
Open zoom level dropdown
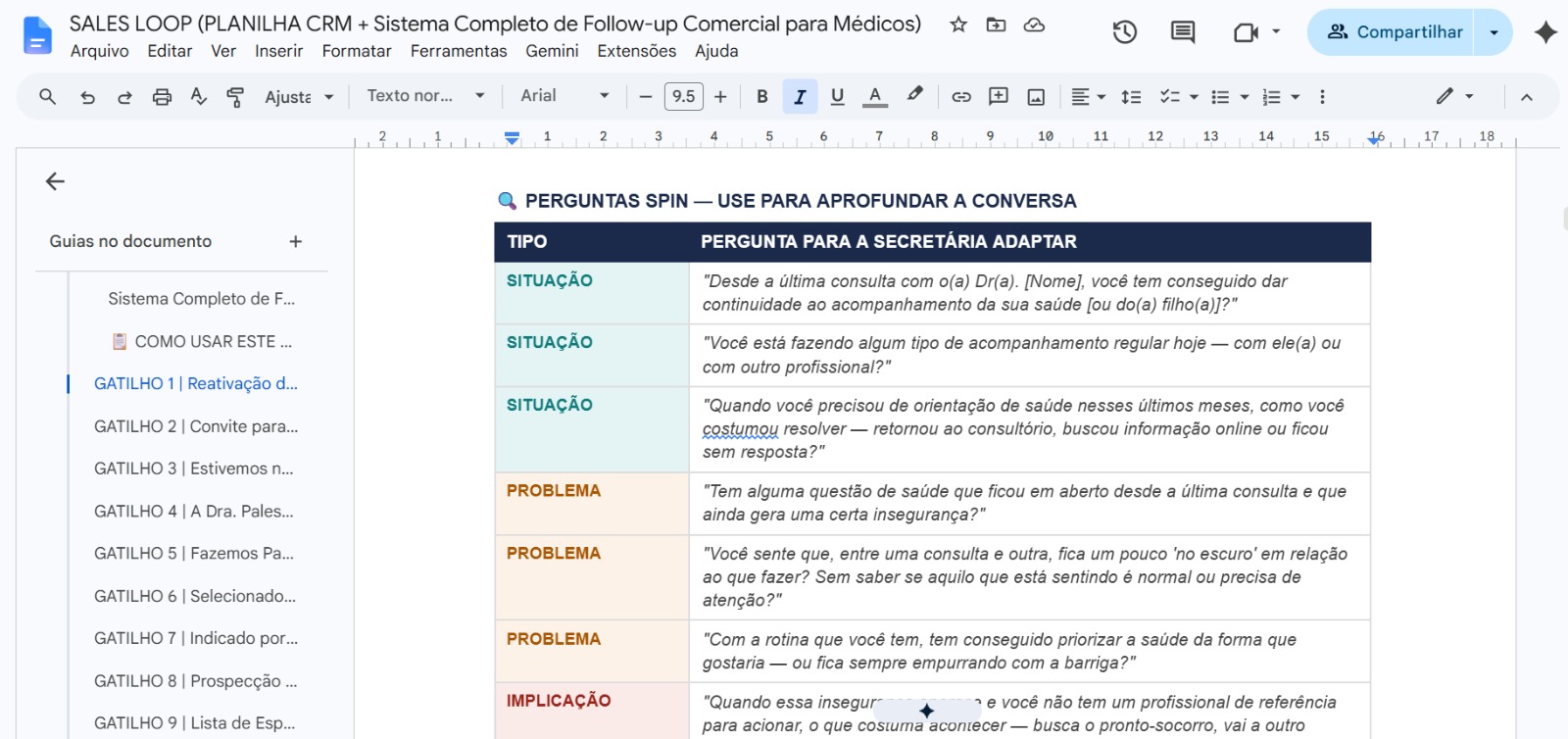(299, 96)
